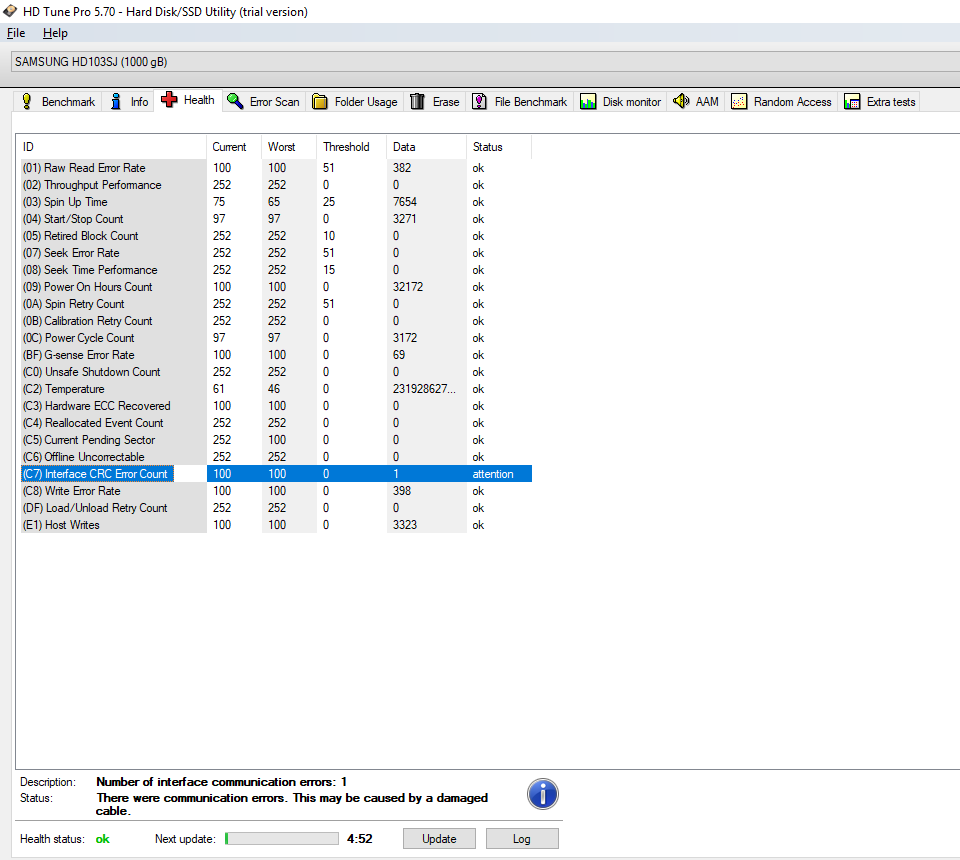This screenshot has width=960, height=860.
Task: Open the SAMSUNG HD103SJ drive selector
Action: [x=480, y=62]
